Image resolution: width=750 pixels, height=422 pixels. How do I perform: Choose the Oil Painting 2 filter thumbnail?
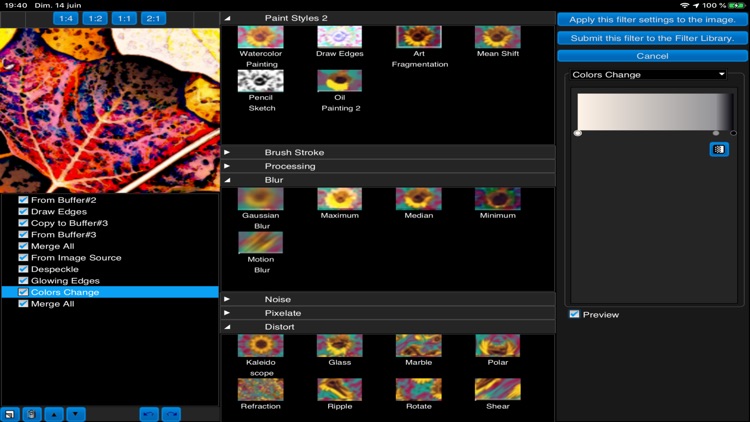[x=340, y=81]
